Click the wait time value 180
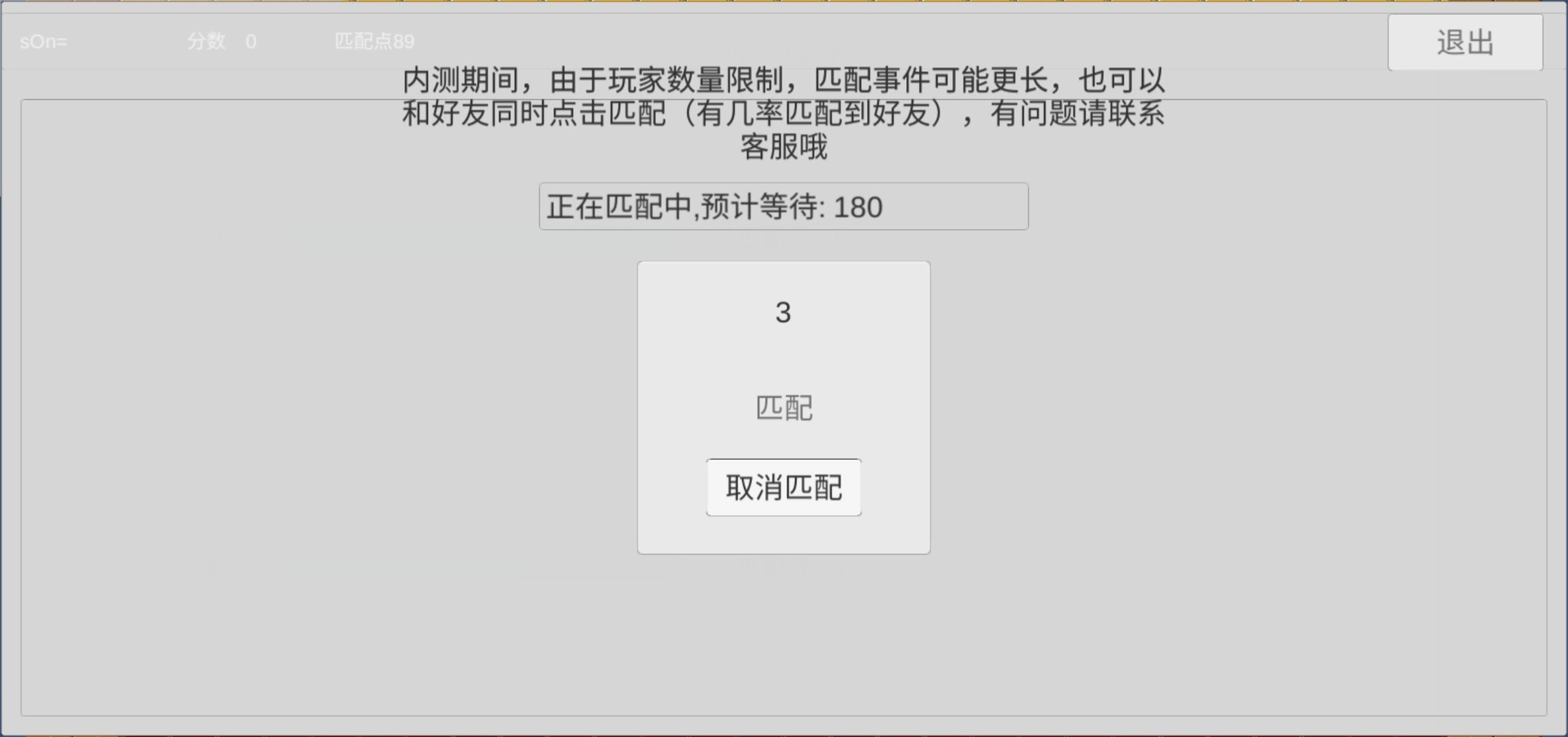 click(858, 207)
